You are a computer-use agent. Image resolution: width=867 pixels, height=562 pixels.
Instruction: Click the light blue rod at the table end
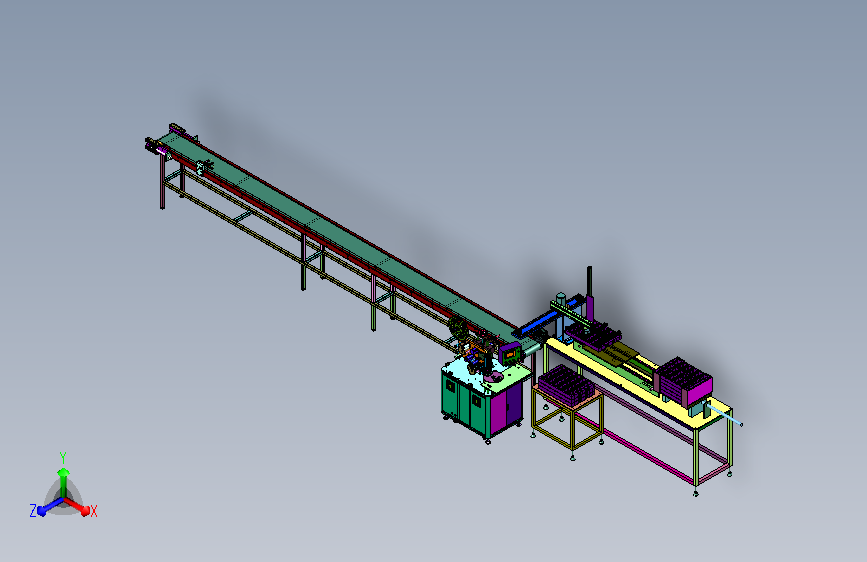[725, 415]
